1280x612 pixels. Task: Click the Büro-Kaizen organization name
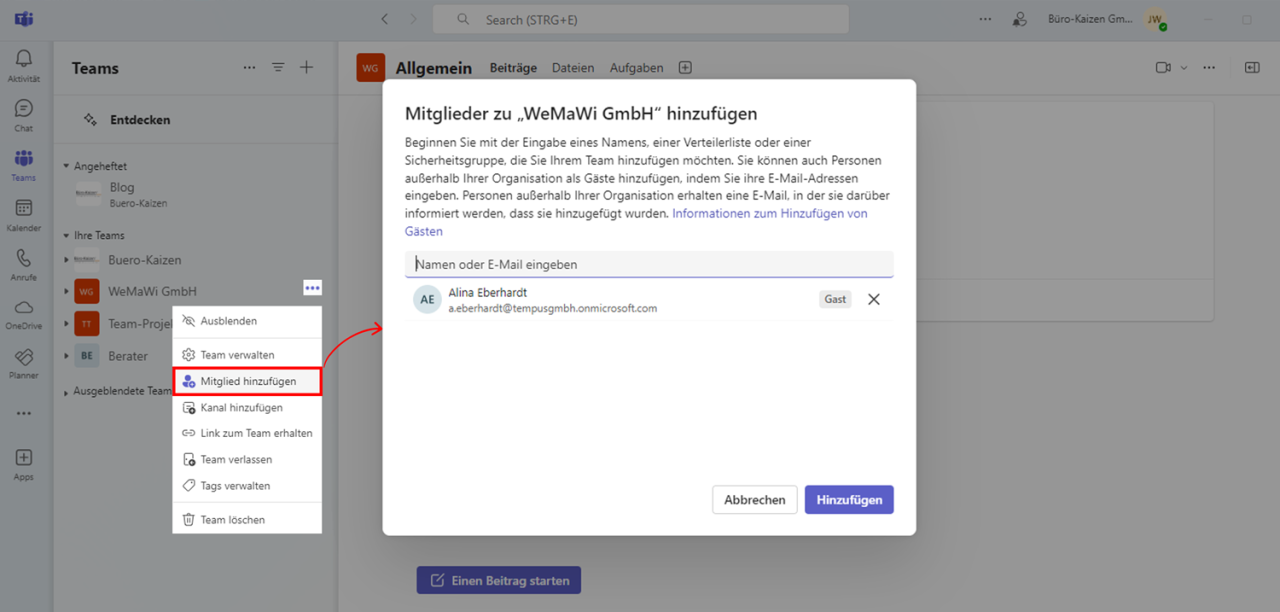[1090, 19]
